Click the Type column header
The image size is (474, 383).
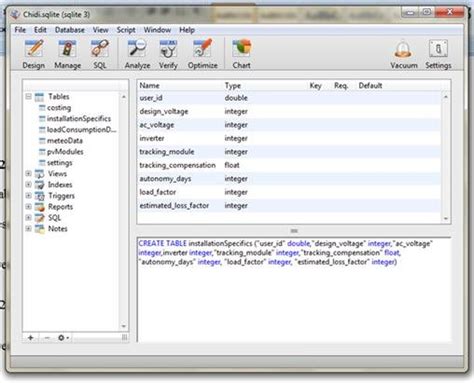(233, 85)
